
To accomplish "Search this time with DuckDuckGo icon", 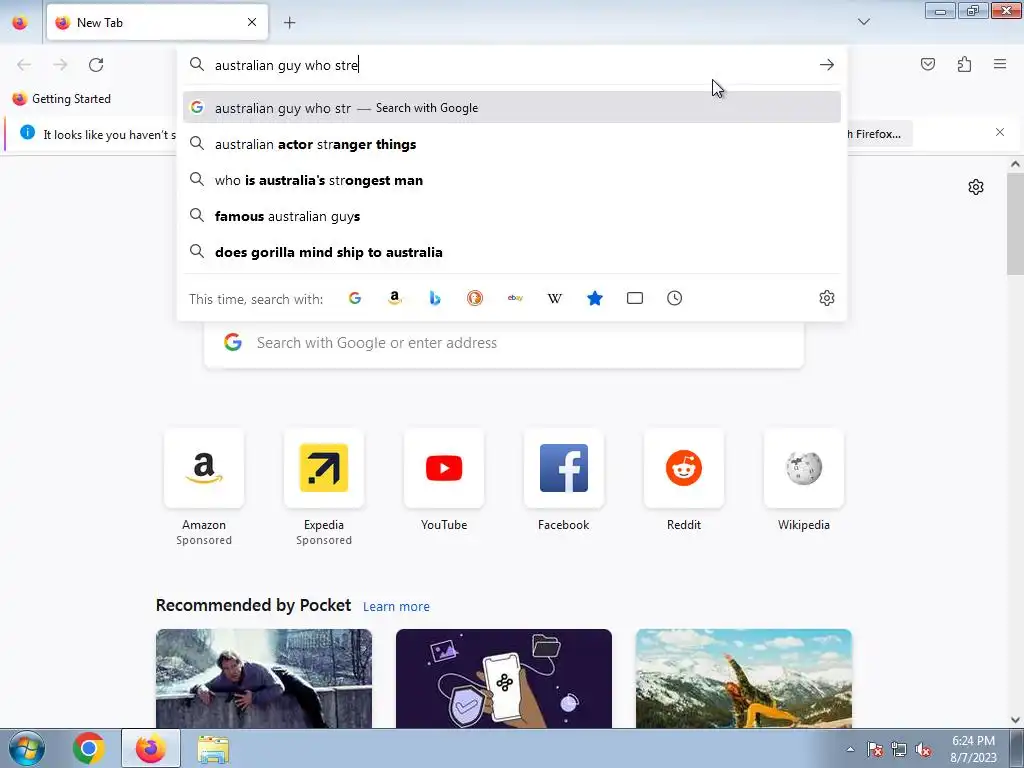I will (x=475, y=298).
